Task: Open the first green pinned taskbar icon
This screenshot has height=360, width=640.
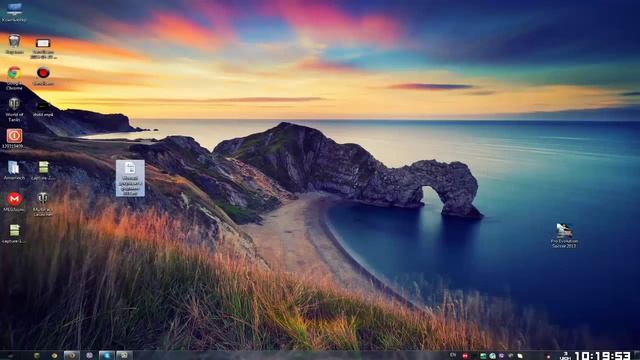Action: (x=37, y=356)
